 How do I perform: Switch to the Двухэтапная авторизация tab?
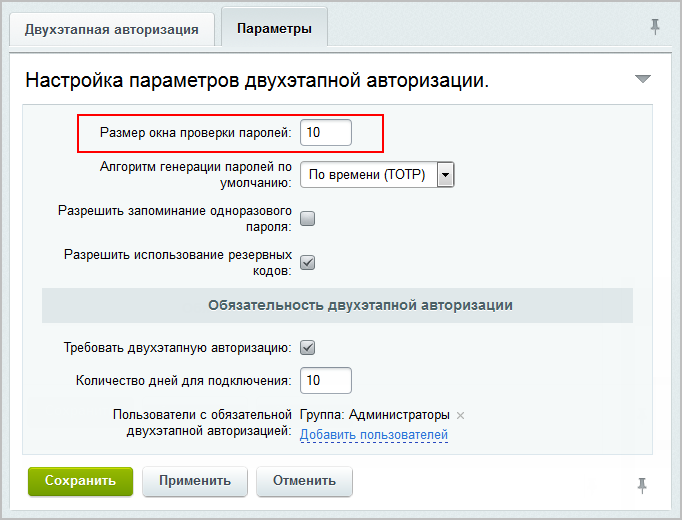pos(111,29)
